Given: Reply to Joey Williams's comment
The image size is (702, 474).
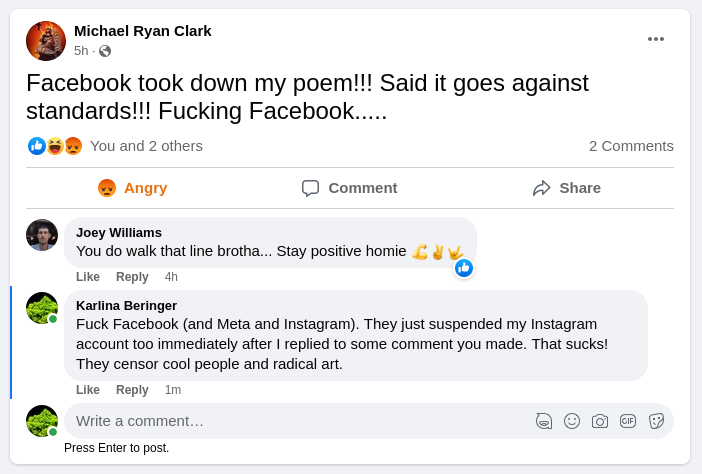Looking at the screenshot, I should coord(132,277).
